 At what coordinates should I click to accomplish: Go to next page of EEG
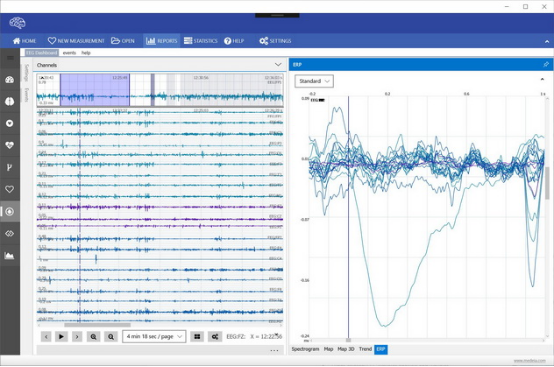(77, 337)
